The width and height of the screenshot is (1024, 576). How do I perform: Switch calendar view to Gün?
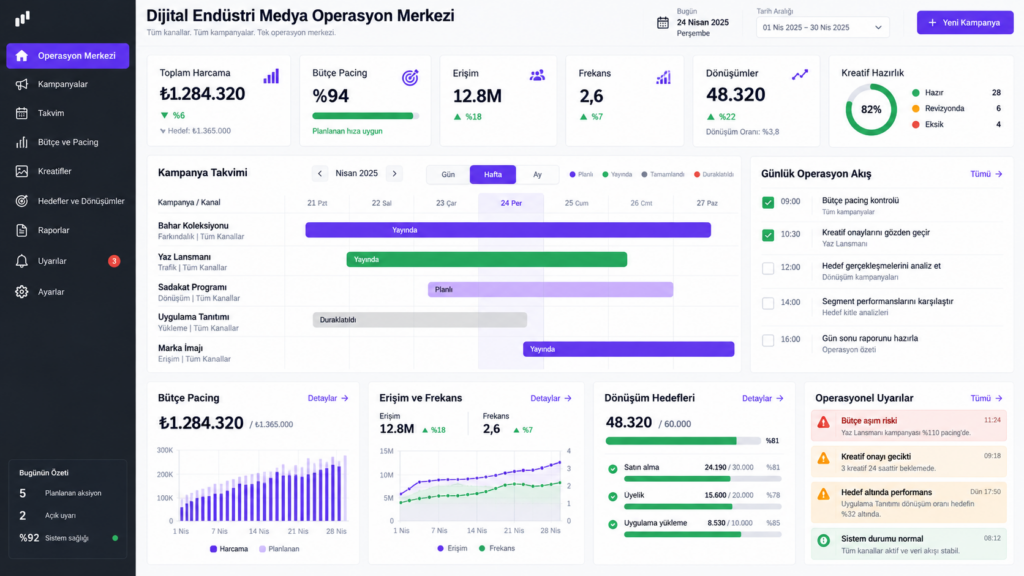click(x=448, y=174)
